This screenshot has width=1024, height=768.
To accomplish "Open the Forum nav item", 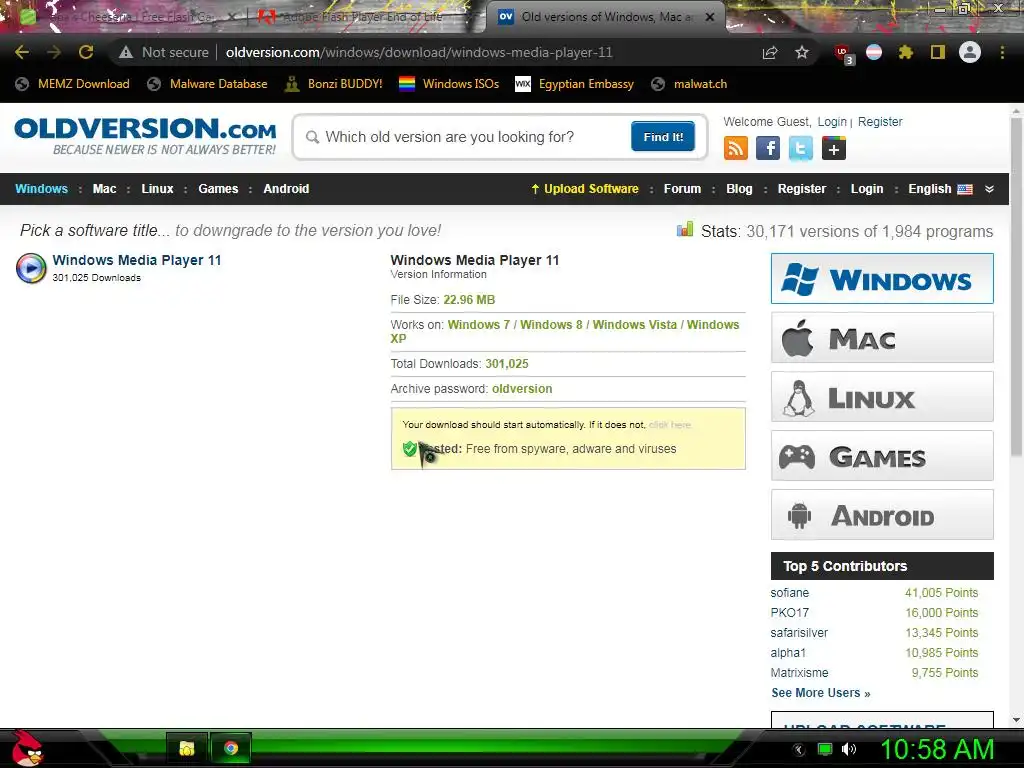I will coord(682,189).
